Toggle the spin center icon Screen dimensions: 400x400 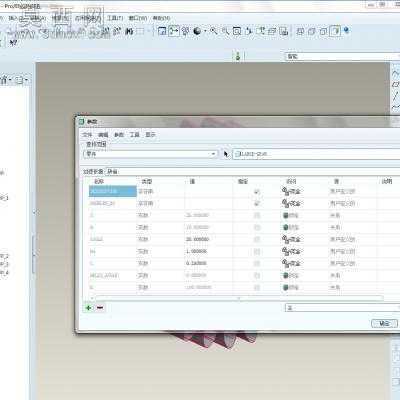click(x=174, y=31)
